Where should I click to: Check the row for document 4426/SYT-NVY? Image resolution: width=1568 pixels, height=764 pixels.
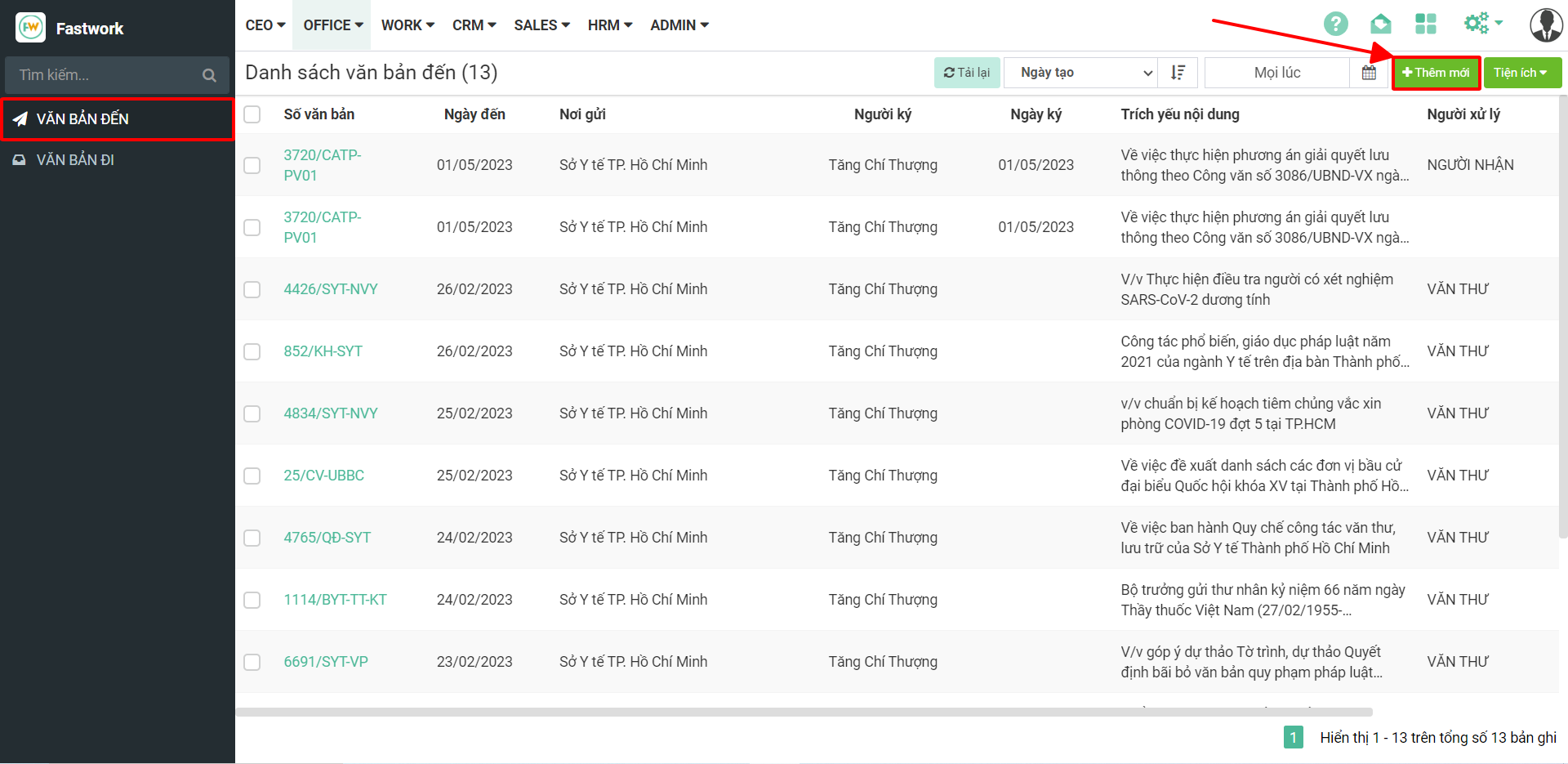coord(252,289)
